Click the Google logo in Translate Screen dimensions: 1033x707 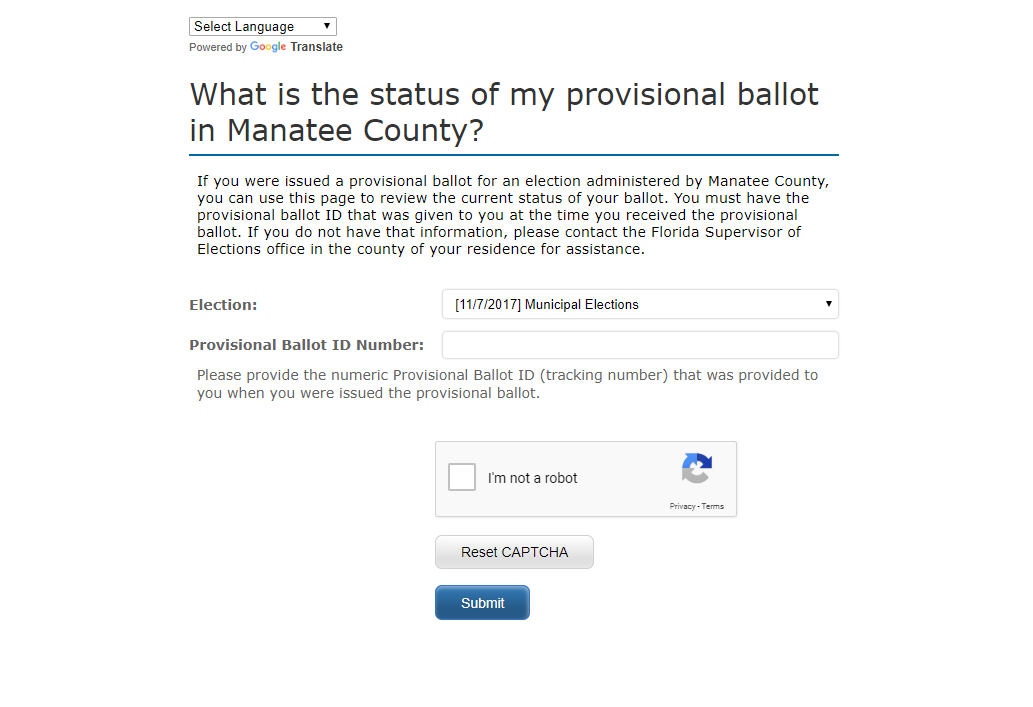(x=267, y=47)
